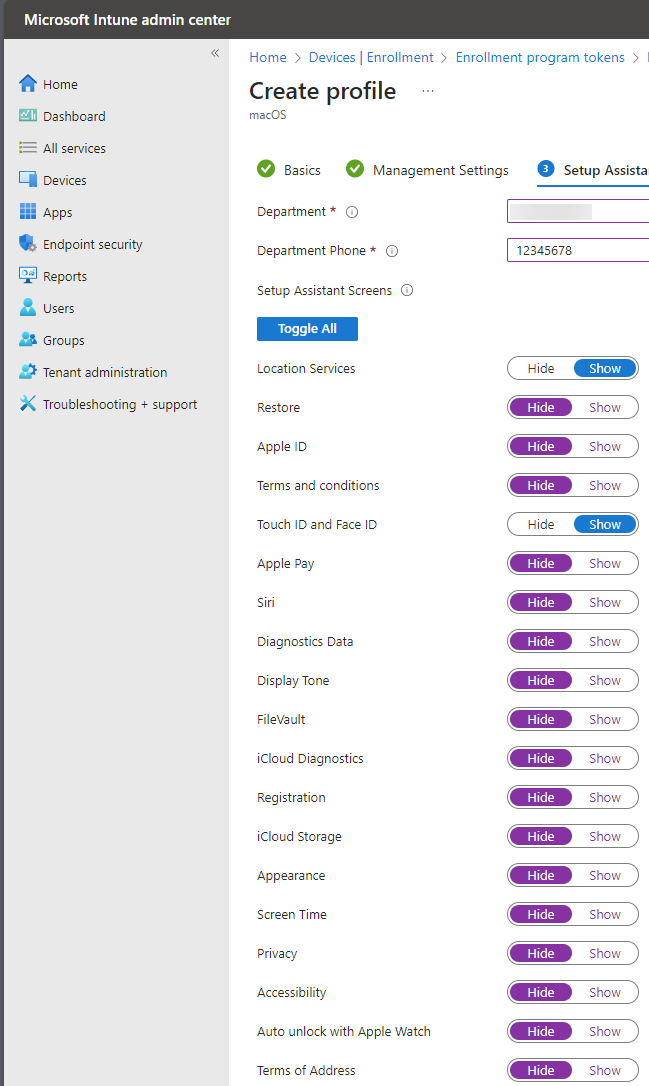The image size is (649, 1086).
Task: Set Location Services to Hide
Action: [541, 368]
